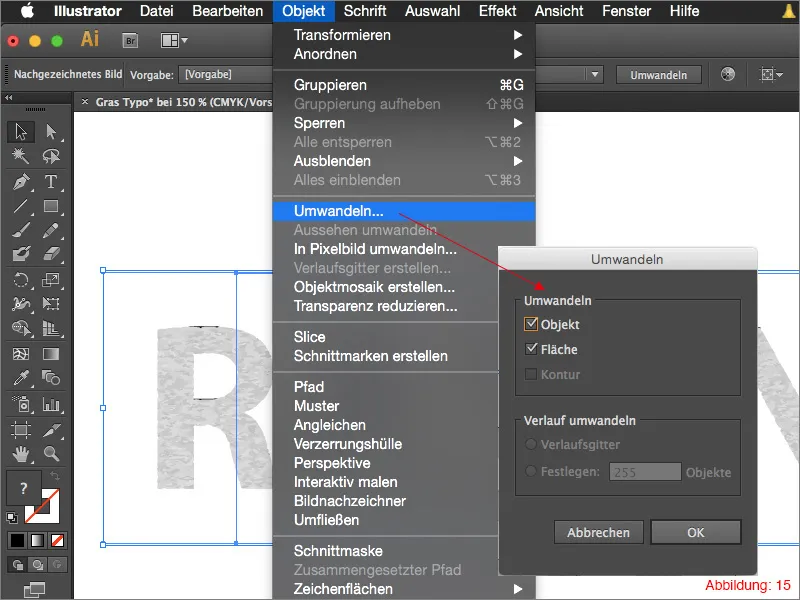
Task: Open the Vorgabe preset dropdown
Action: click(x=226, y=74)
